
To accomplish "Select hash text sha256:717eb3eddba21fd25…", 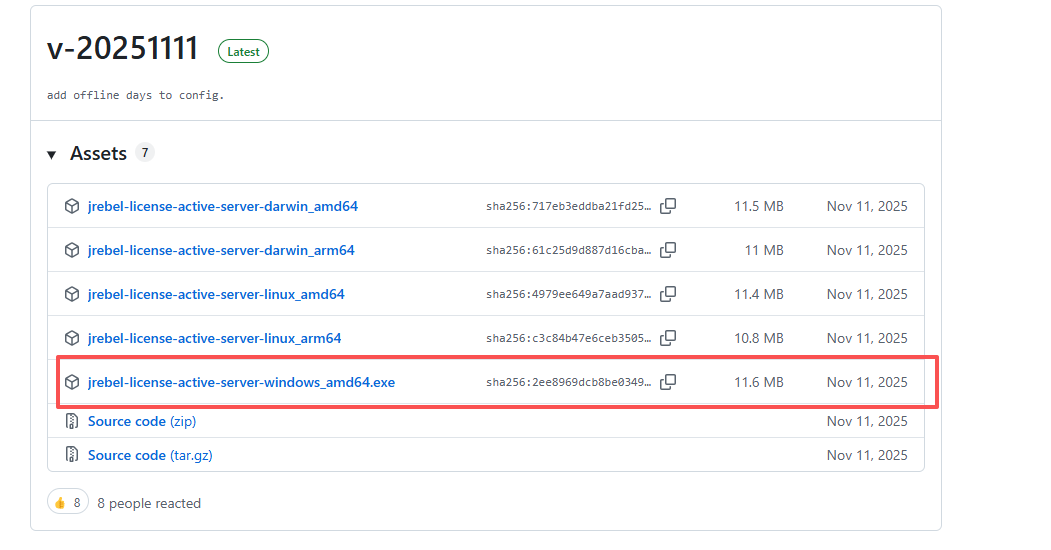I will point(568,206).
